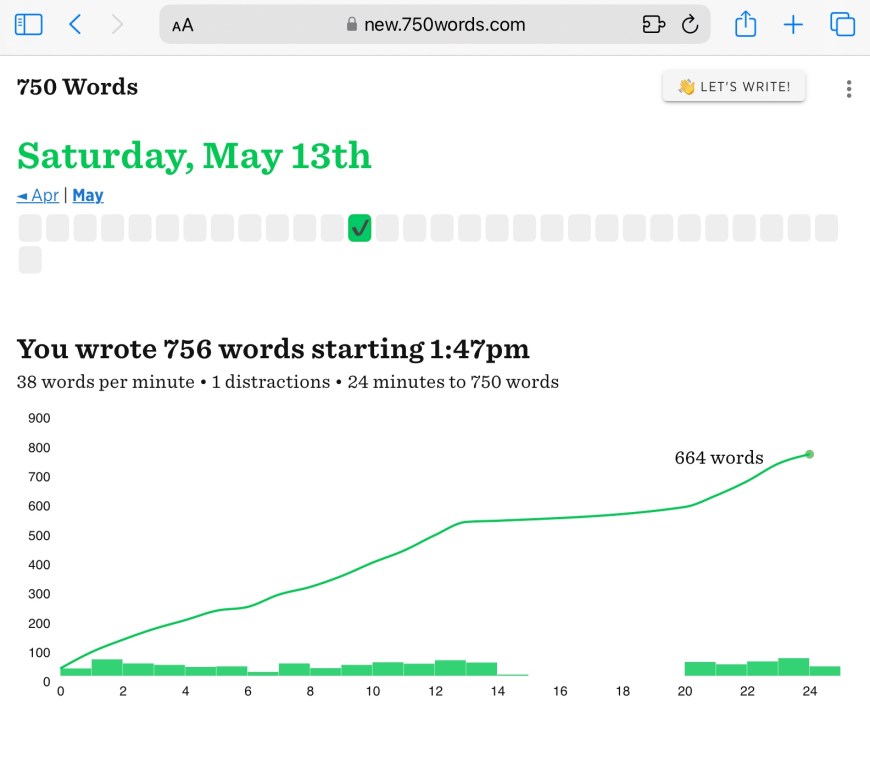The width and height of the screenshot is (870, 773).
Task: Go to previous month Apr
Action: 38,196
